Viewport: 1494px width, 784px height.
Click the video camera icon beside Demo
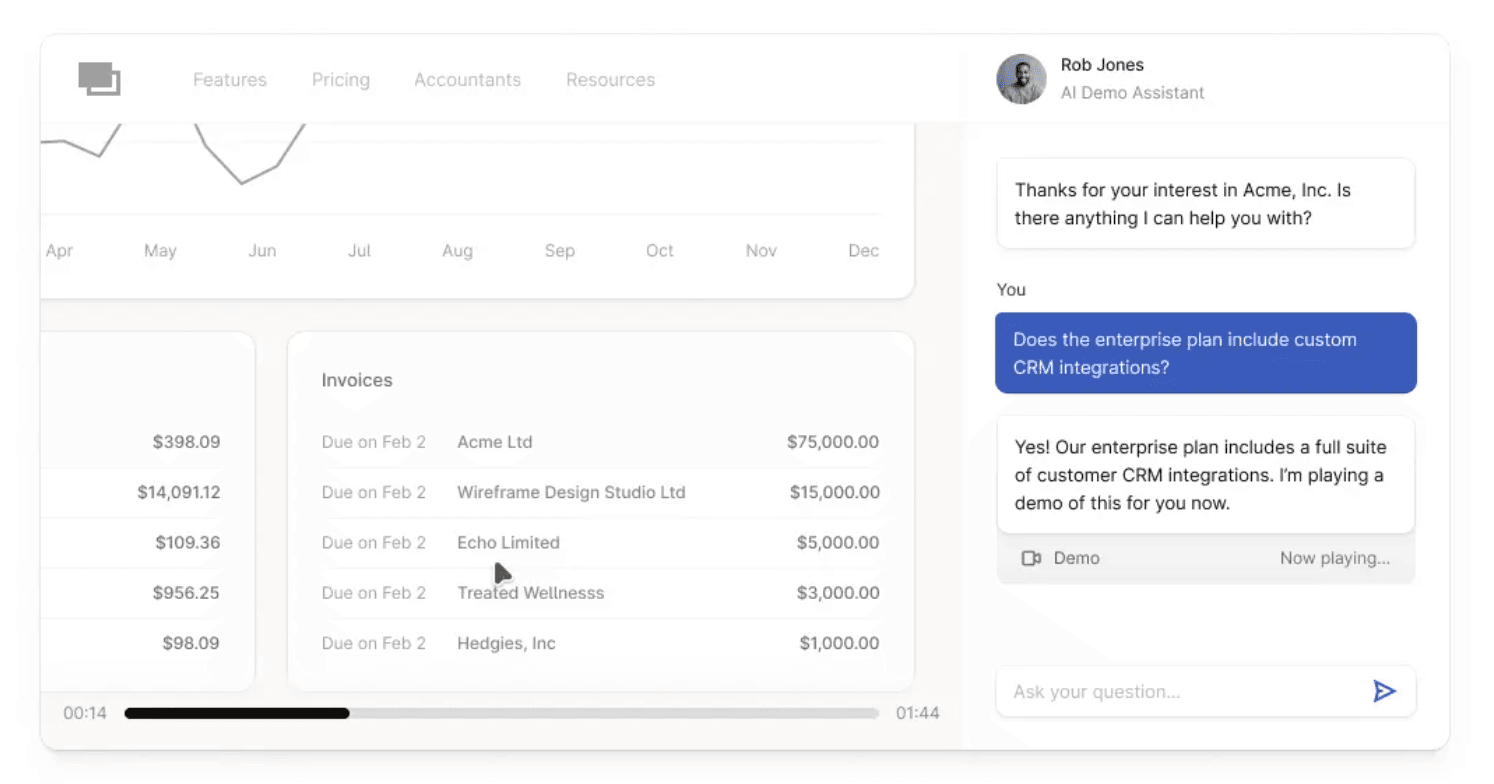tap(1032, 559)
